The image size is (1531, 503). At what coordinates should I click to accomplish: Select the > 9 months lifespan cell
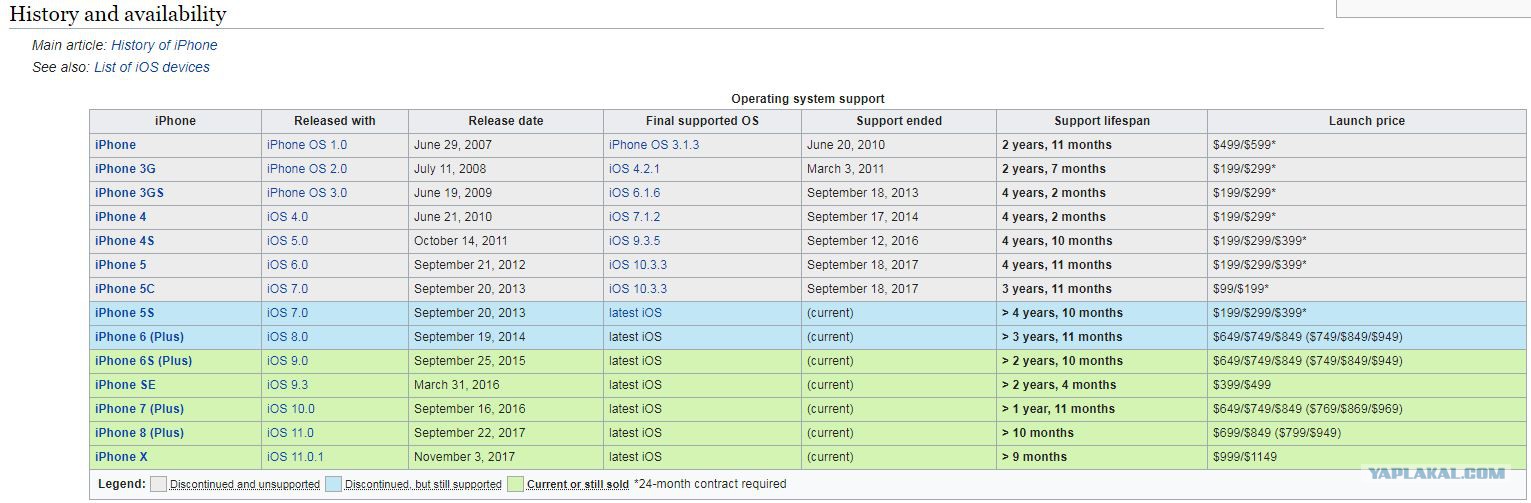tap(1102, 457)
